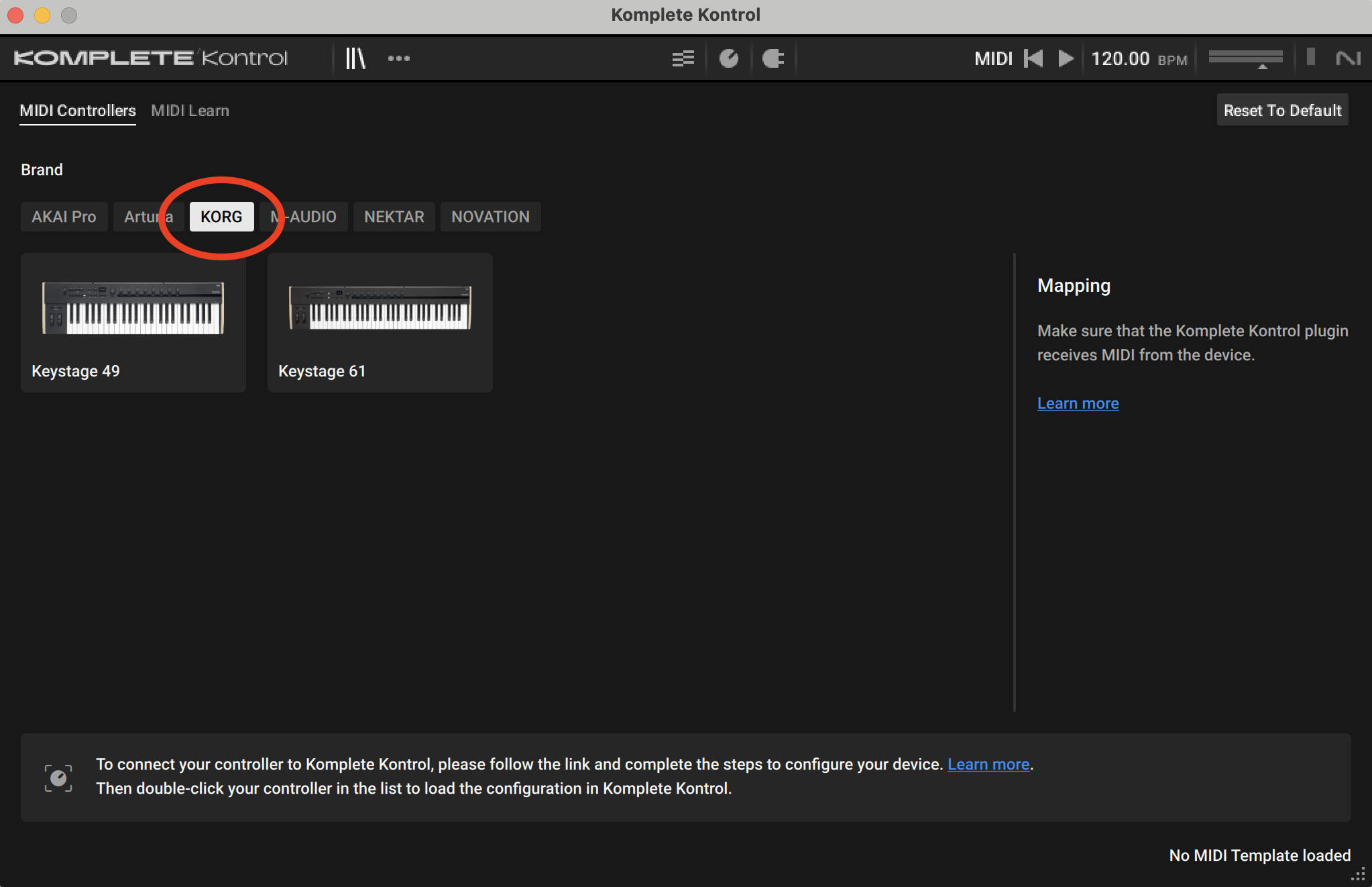This screenshot has width=1372, height=887.
Task: Click the Brand section label
Action: (42, 170)
